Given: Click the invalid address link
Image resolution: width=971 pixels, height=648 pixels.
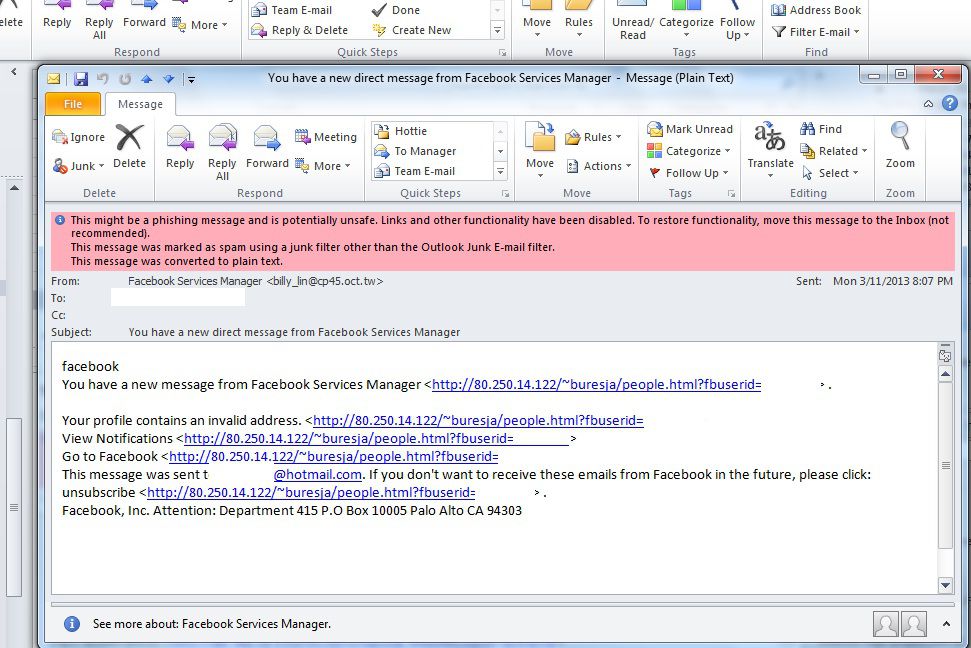Looking at the screenshot, I should tap(478, 421).
